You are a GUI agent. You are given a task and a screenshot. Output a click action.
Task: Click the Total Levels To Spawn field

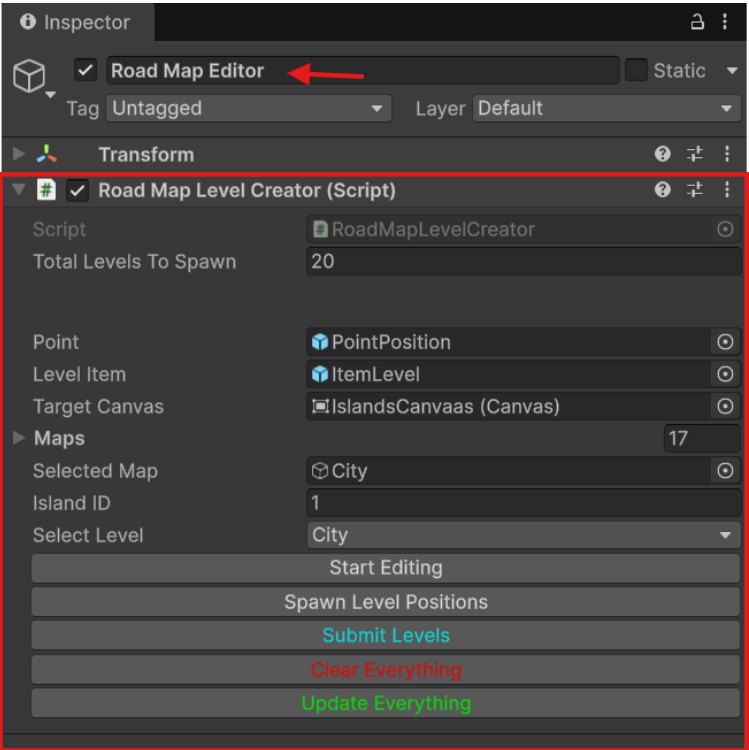coord(523,262)
